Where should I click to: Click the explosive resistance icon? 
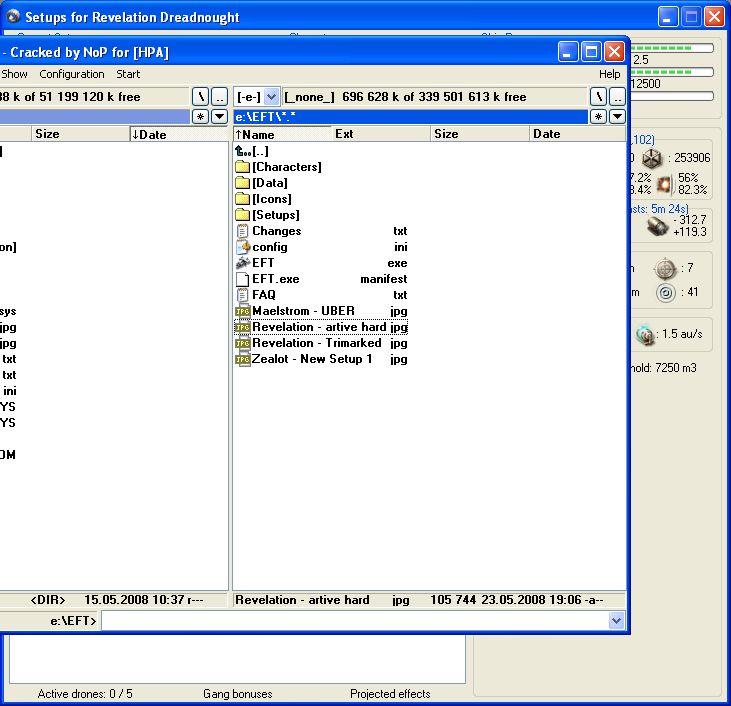pos(664,184)
